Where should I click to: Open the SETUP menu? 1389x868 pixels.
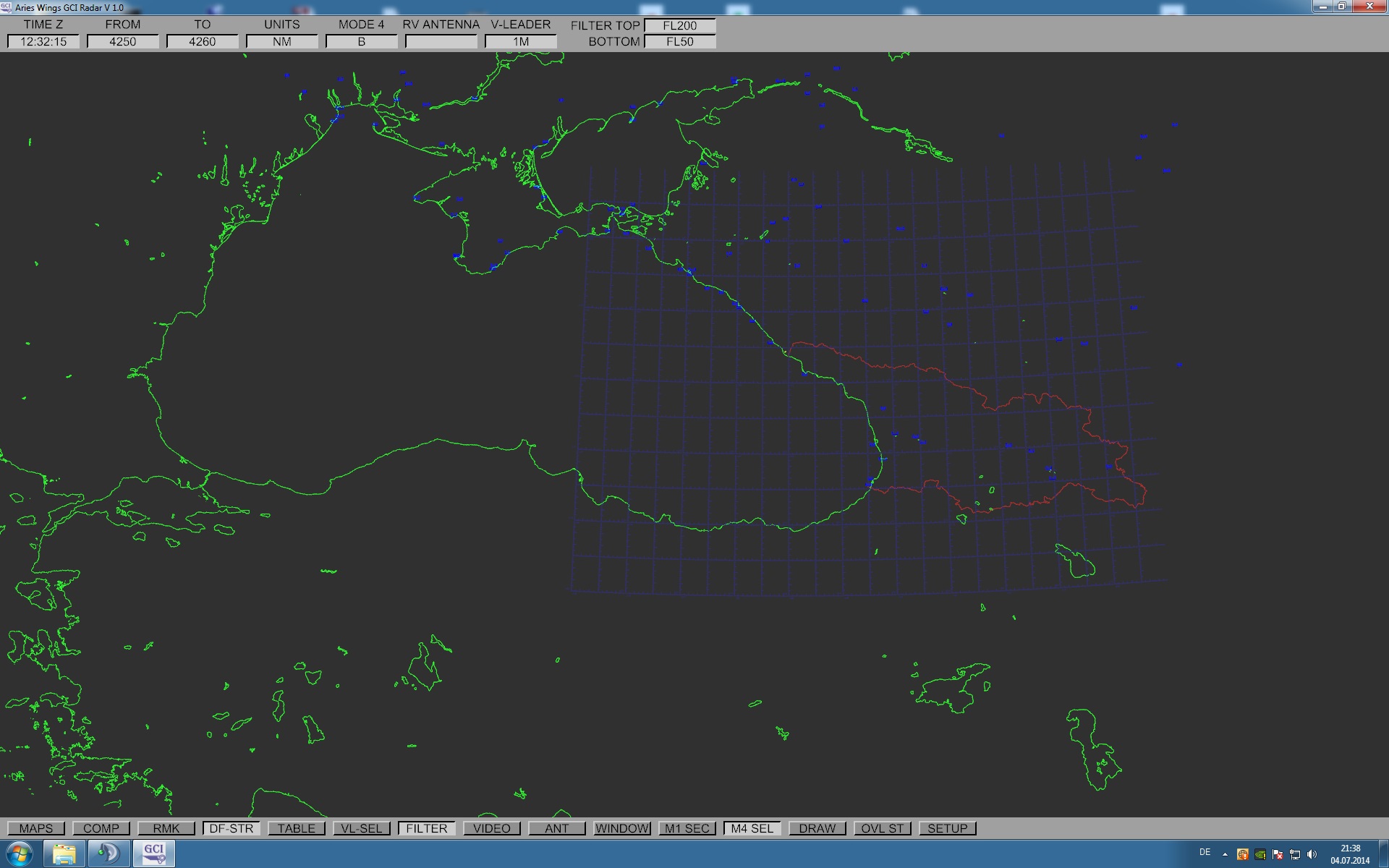(x=947, y=828)
